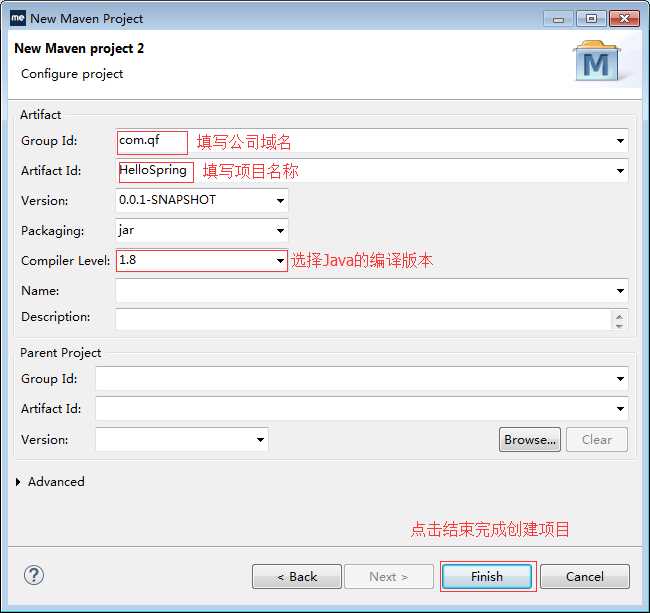Image resolution: width=650 pixels, height=613 pixels.
Task: Click the help question mark icon
Action: (34, 575)
